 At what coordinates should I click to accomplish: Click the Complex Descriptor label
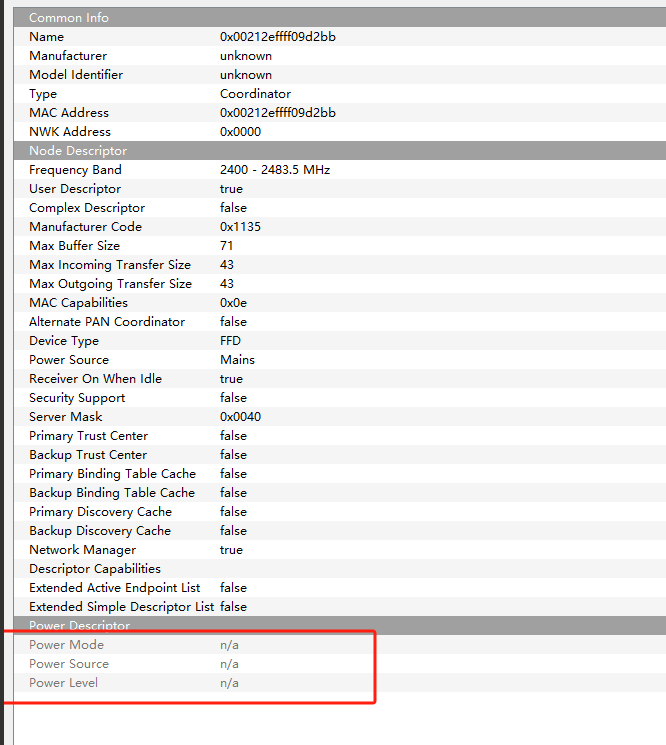point(87,208)
